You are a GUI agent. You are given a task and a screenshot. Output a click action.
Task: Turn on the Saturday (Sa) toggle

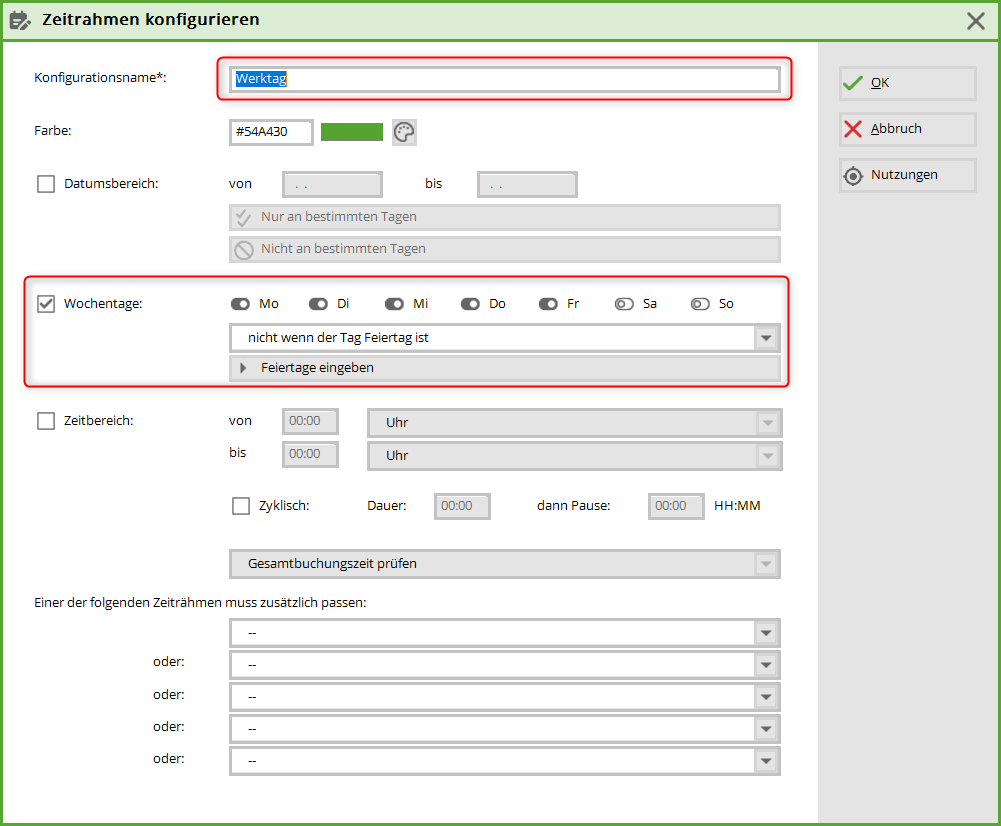tap(624, 304)
